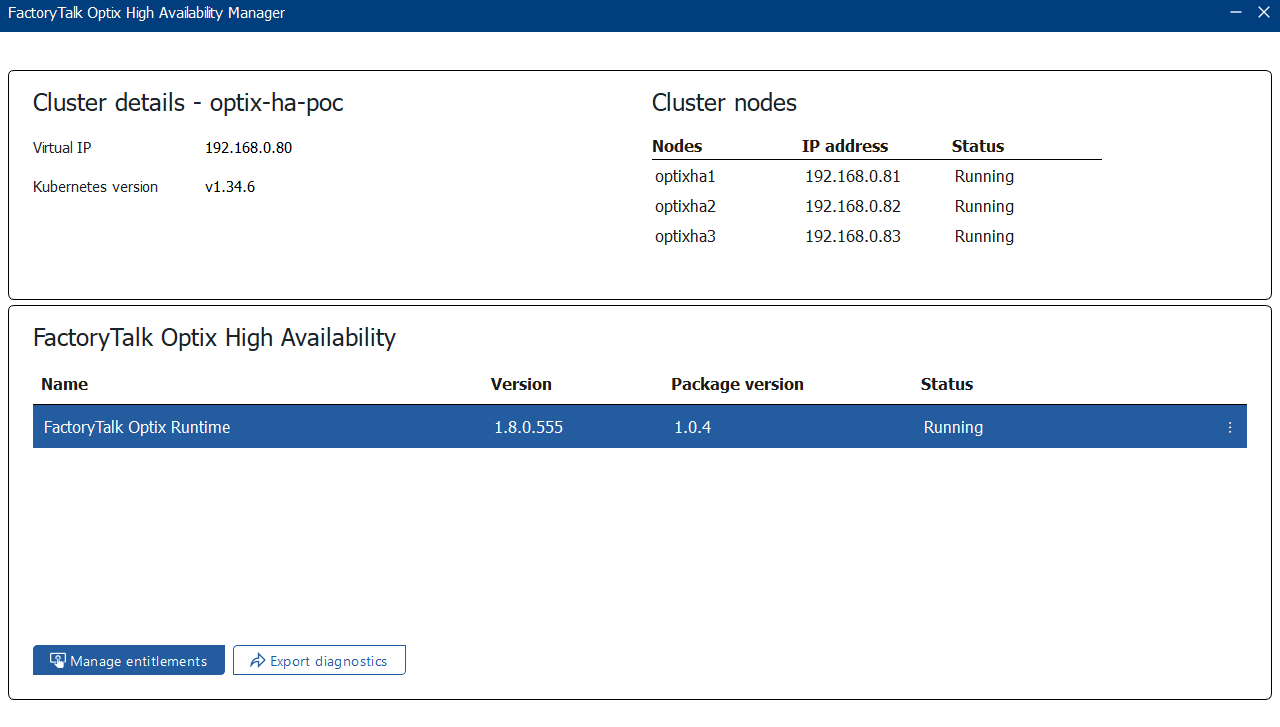Click the Version column header

(x=521, y=384)
